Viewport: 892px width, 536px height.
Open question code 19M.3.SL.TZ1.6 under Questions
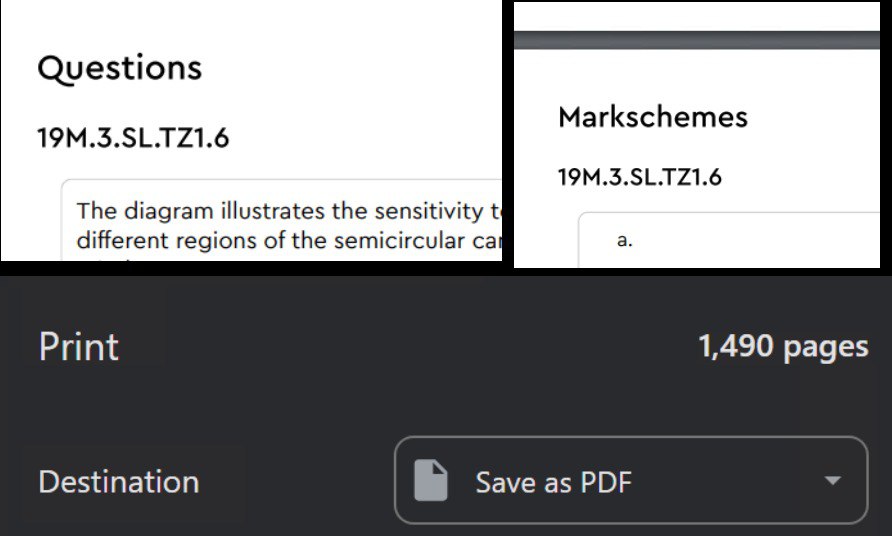point(133,138)
